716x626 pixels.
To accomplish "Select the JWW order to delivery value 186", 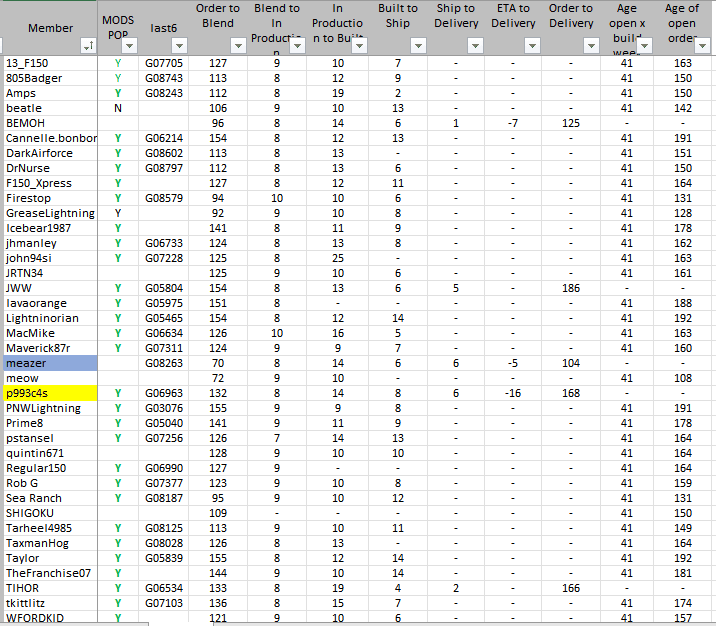I will [x=571, y=288].
